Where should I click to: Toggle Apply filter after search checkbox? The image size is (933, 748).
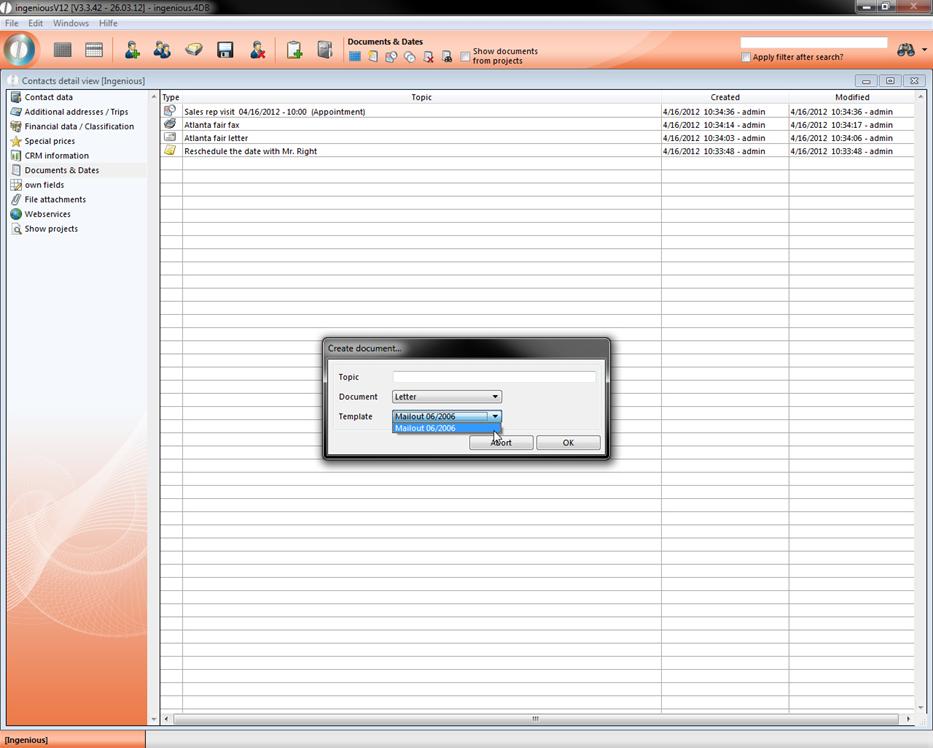coord(746,57)
